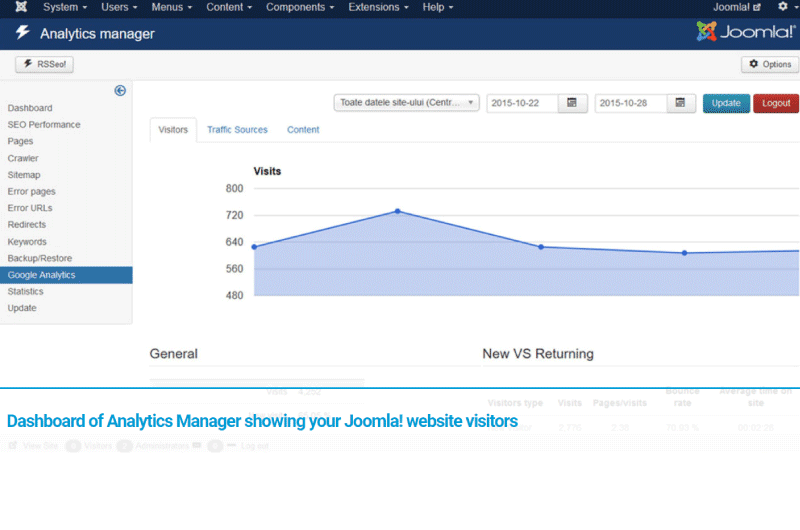
Task: Open calendar picker for start date
Action: point(572,103)
